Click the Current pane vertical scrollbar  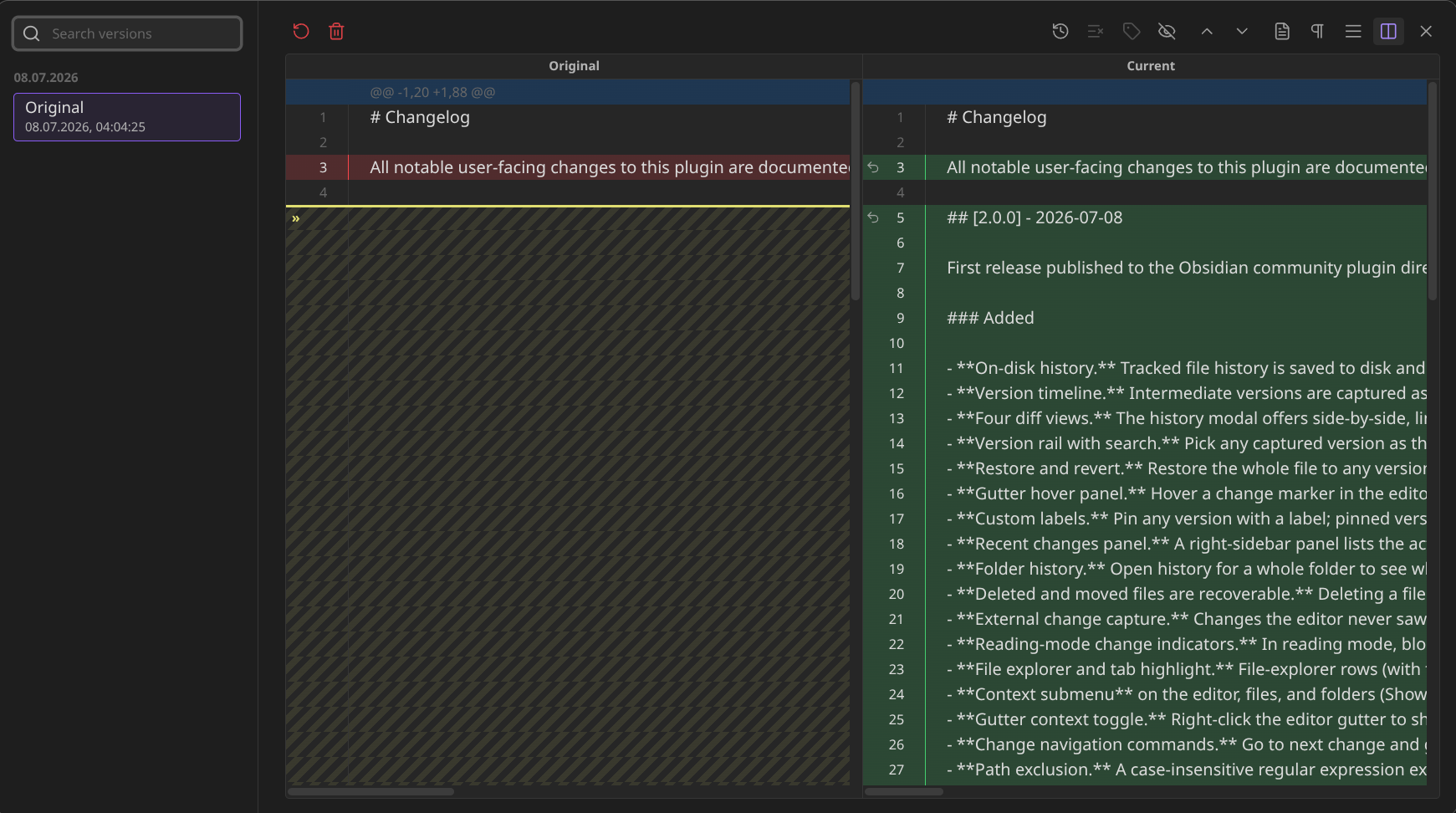pyautogui.click(x=1433, y=191)
